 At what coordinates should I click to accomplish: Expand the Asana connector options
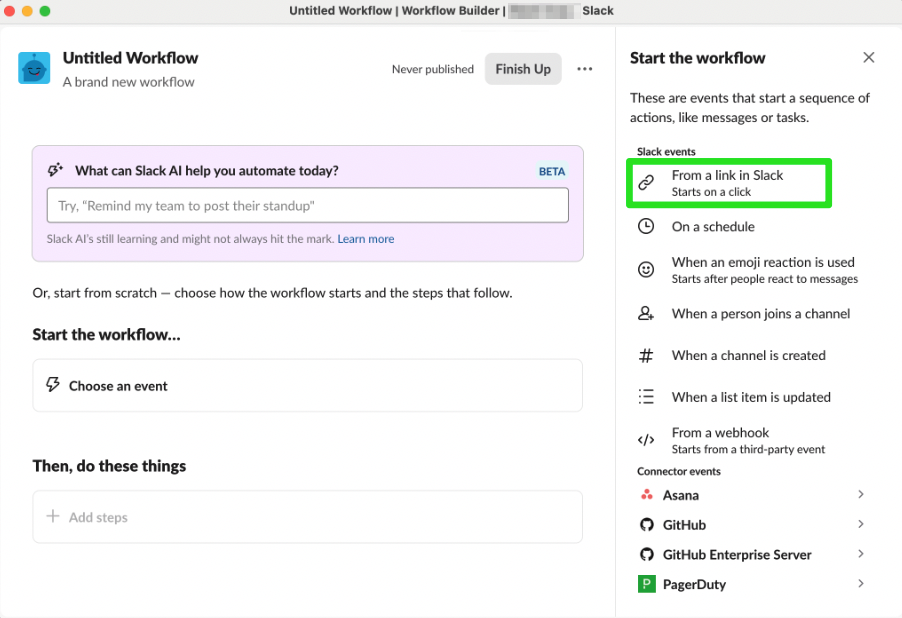(861, 494)
